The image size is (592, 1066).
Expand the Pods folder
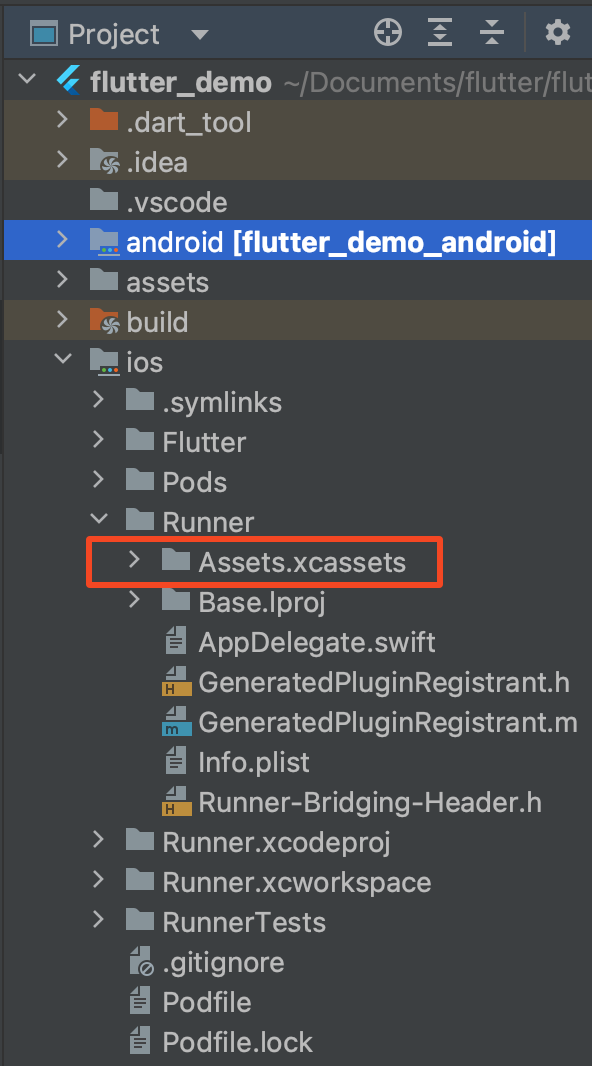pyautogui.click(x=99, y=481)
